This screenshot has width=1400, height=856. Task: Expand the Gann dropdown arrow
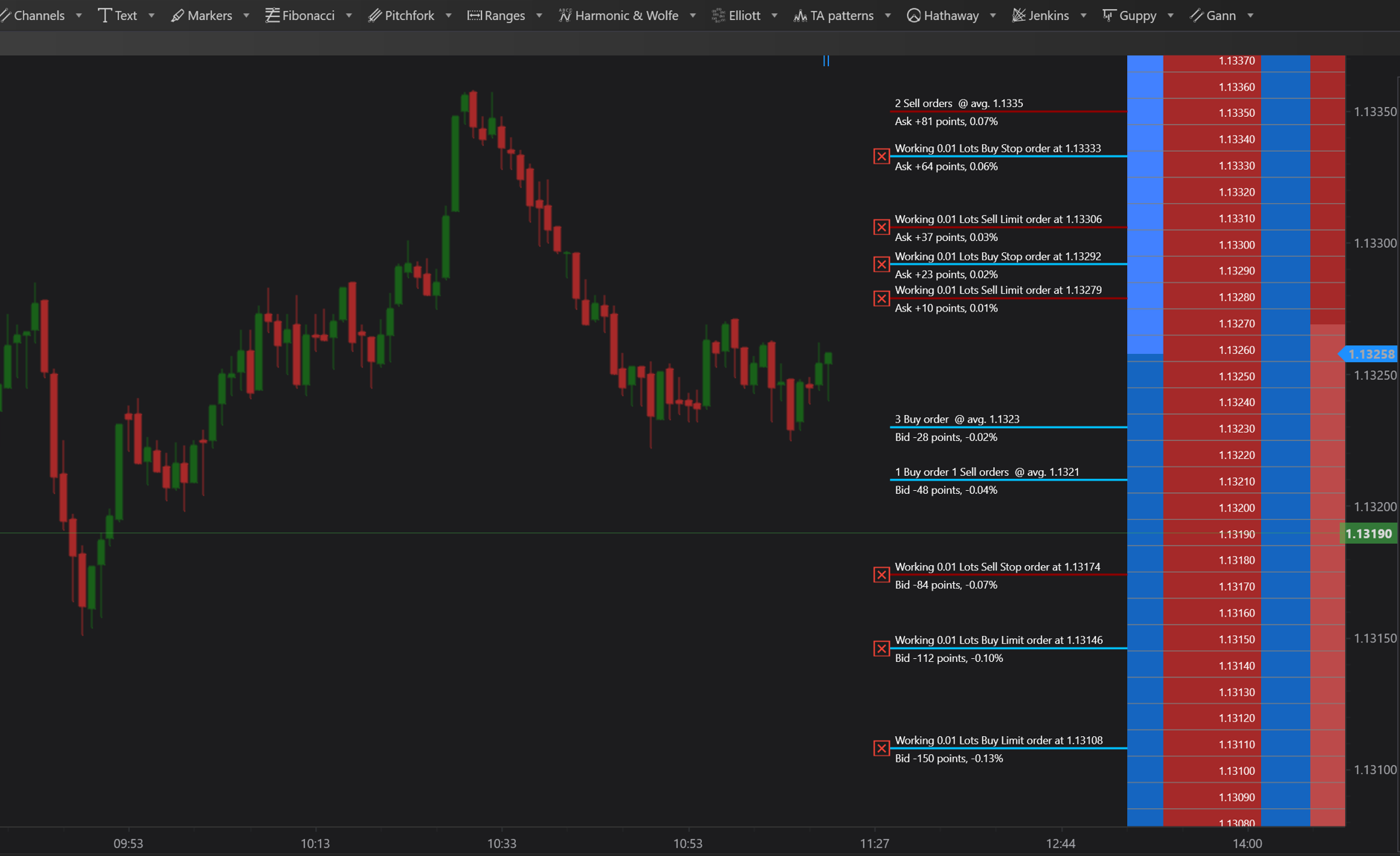click(1250, 16)
